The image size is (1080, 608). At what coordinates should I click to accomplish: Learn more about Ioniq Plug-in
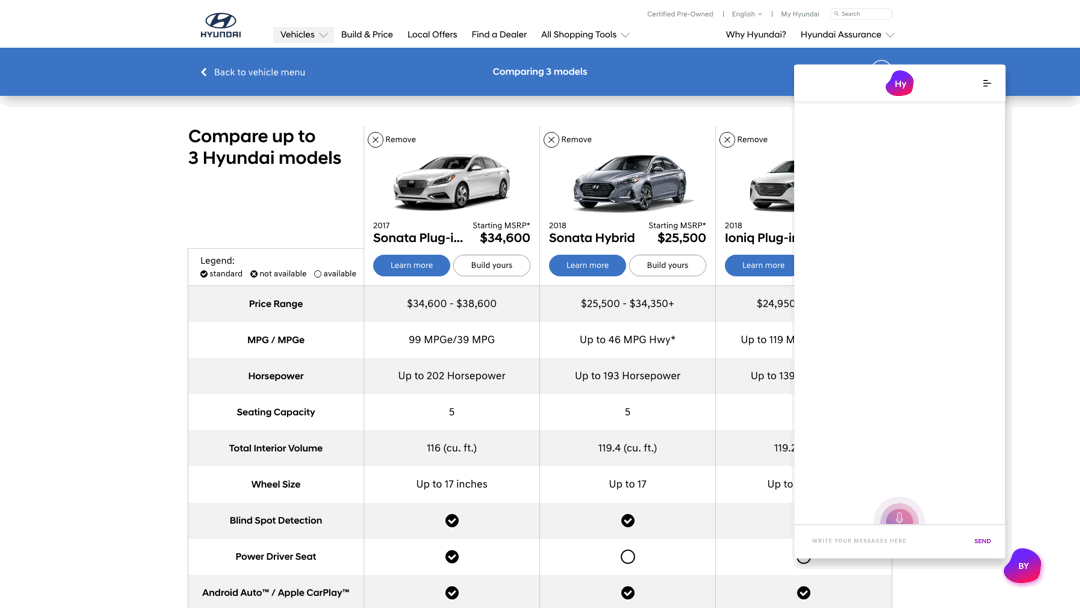[x=760, y=265]
